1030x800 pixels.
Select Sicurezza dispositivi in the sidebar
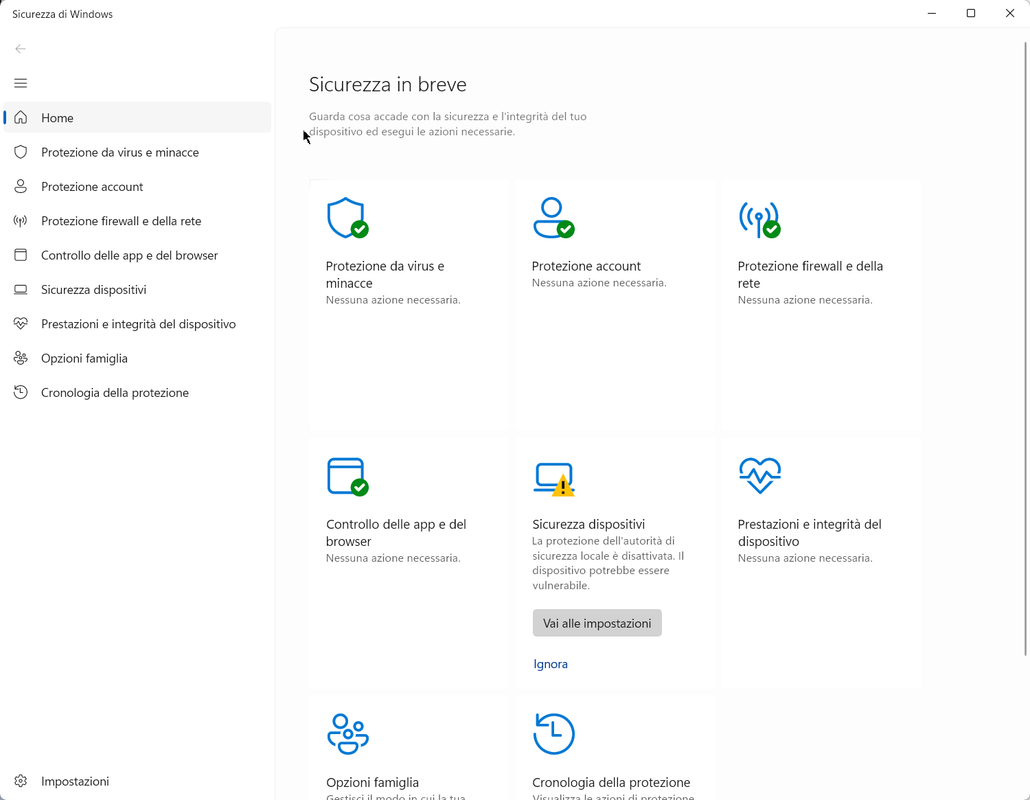click(137, 290)
